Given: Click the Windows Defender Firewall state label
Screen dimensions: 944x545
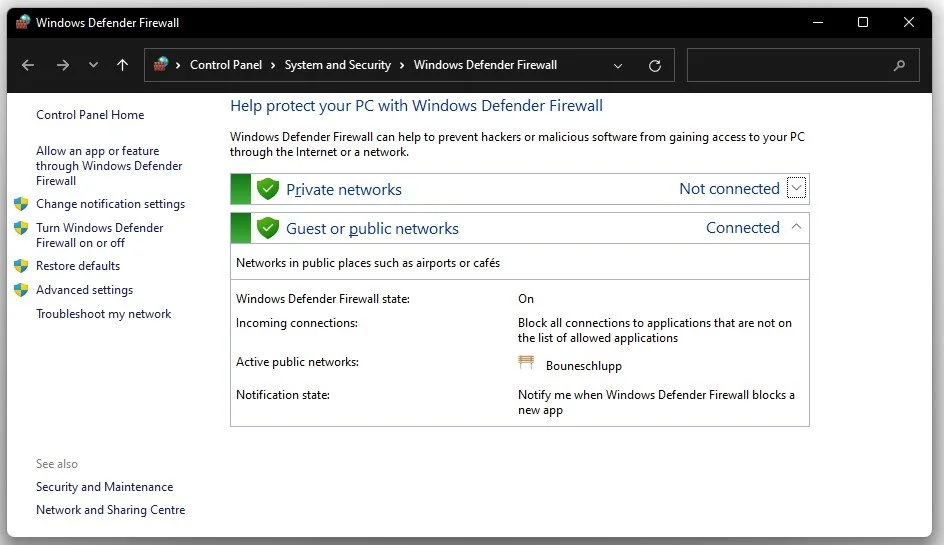Looking at the screenshot, I should [323, 299].
